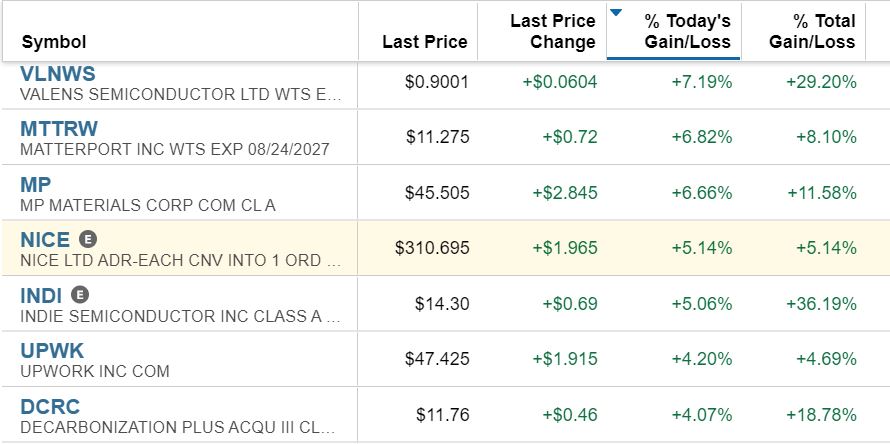The image size is (890, 444).
Task: Open the NICE ticker link
Action: pos(45,240)
